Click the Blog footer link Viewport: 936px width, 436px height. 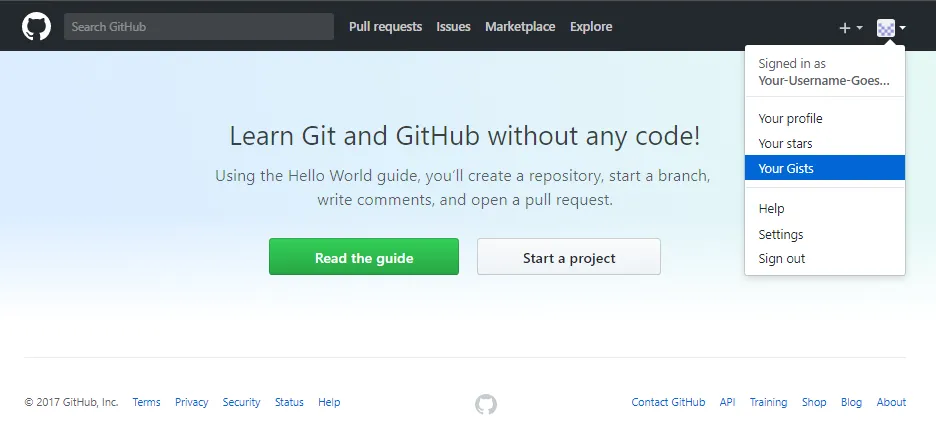[851, 402]
